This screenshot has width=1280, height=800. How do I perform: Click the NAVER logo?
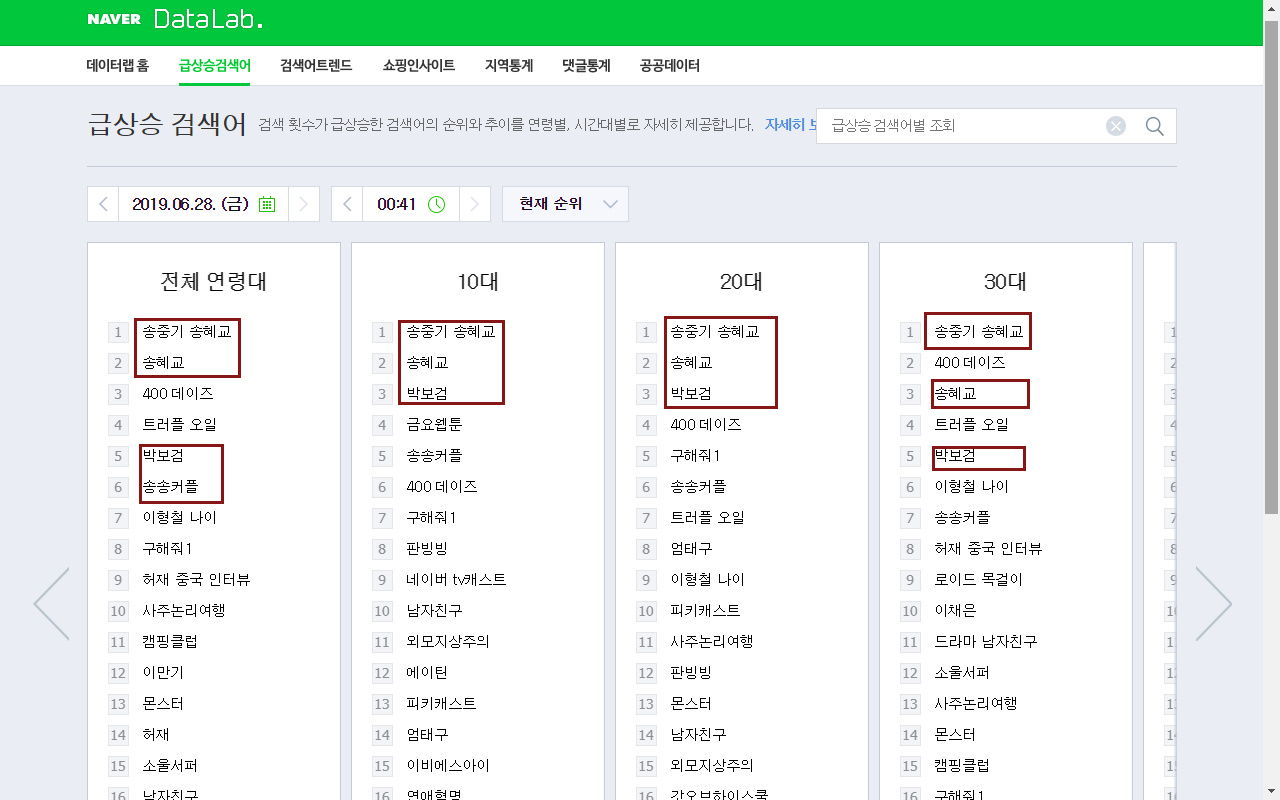[114, 19]
